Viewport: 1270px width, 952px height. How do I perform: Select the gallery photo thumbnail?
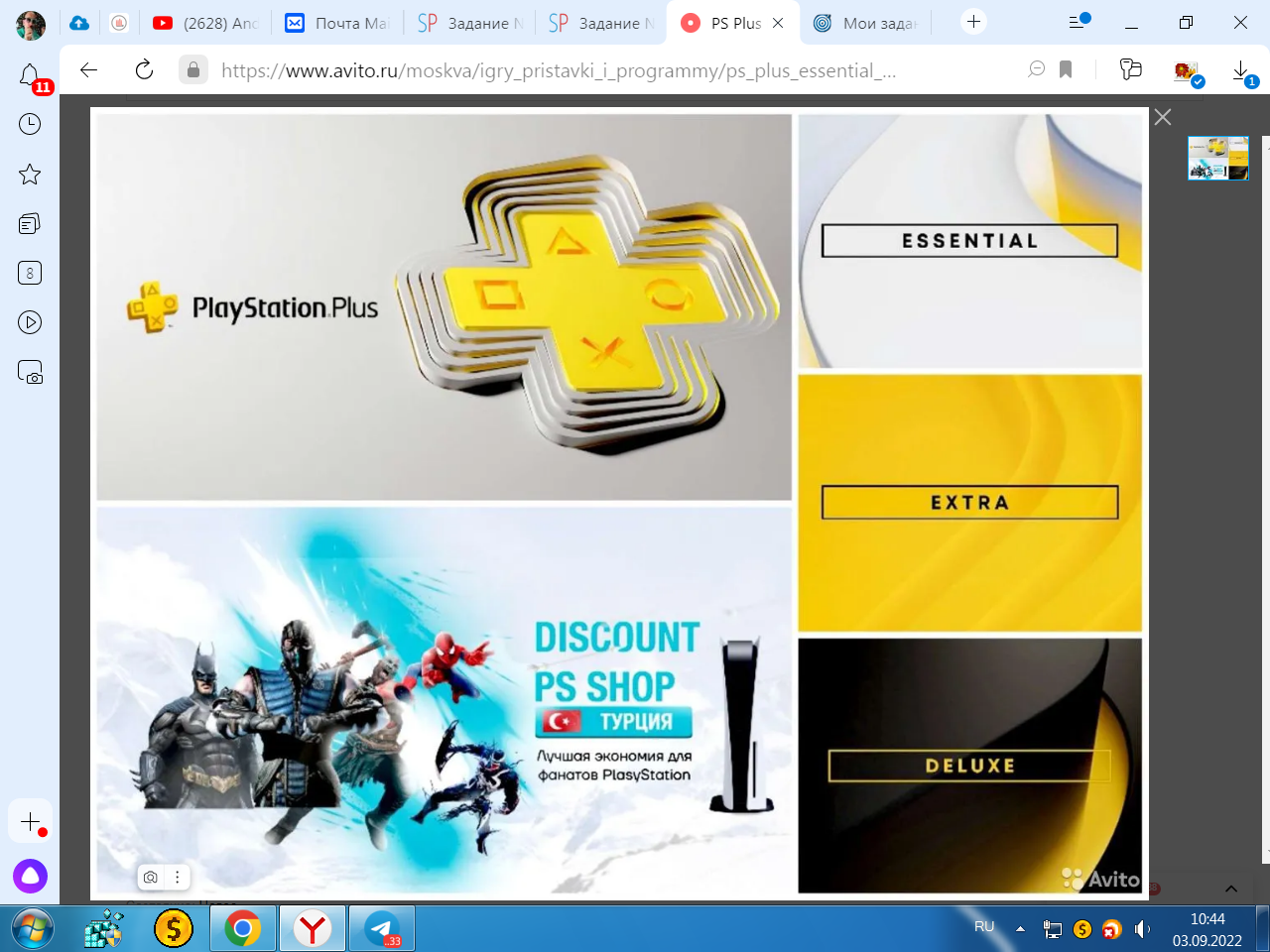[1218, 159]
